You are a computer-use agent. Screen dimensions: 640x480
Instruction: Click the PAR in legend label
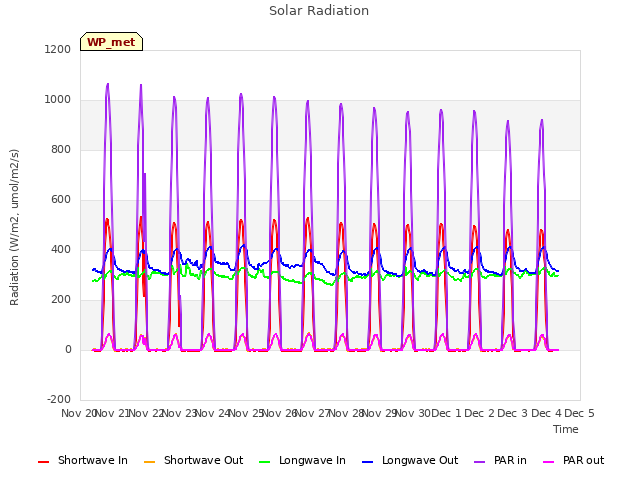click(x=510, y=460)
